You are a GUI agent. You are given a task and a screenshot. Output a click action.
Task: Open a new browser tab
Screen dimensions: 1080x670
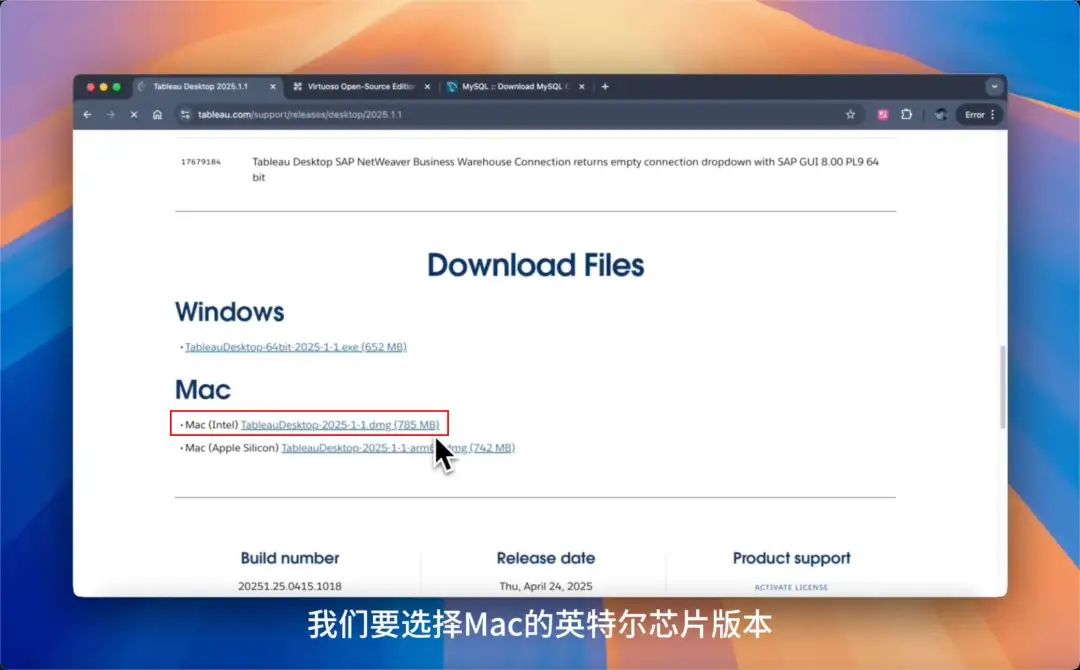click(x=605, y=87)
